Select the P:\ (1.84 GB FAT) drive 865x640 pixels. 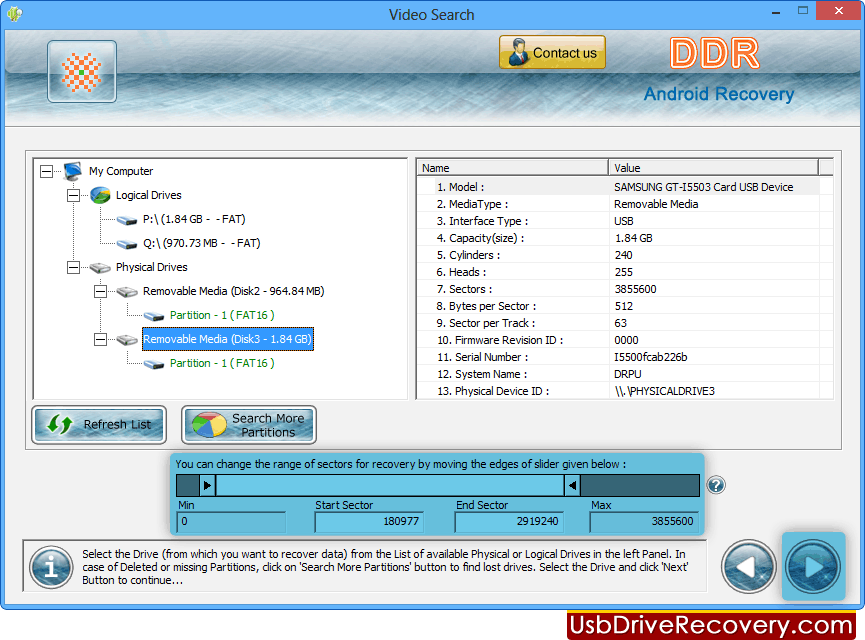(x=194, y=220)
